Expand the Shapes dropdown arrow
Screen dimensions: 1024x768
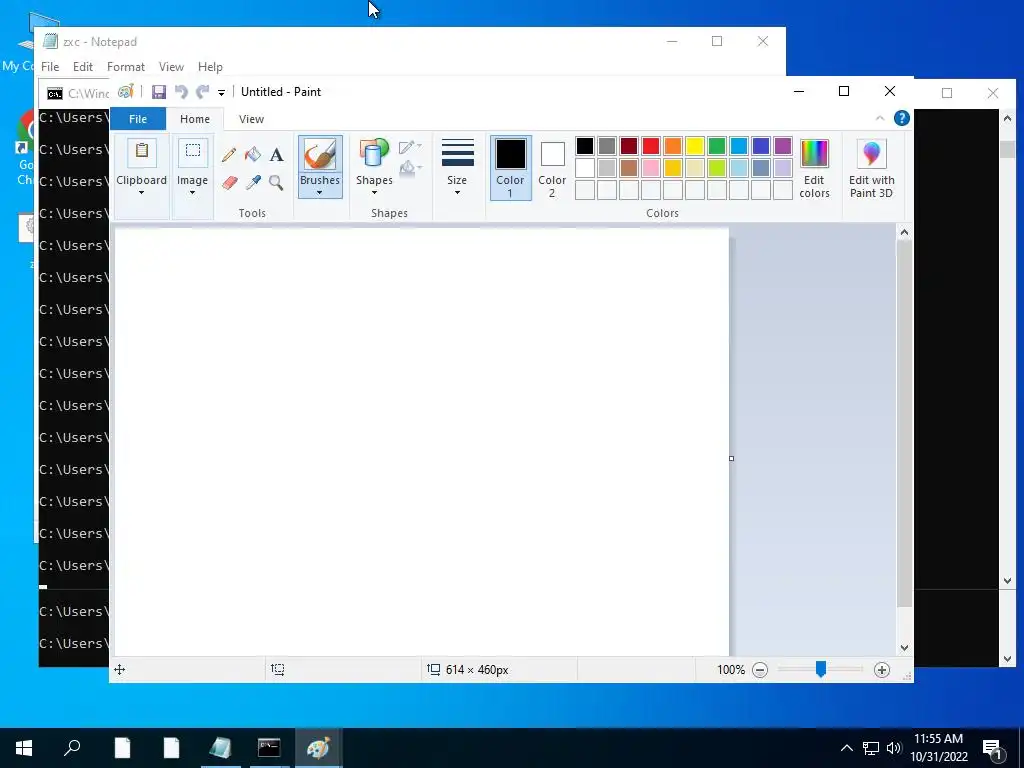[374, 193]
